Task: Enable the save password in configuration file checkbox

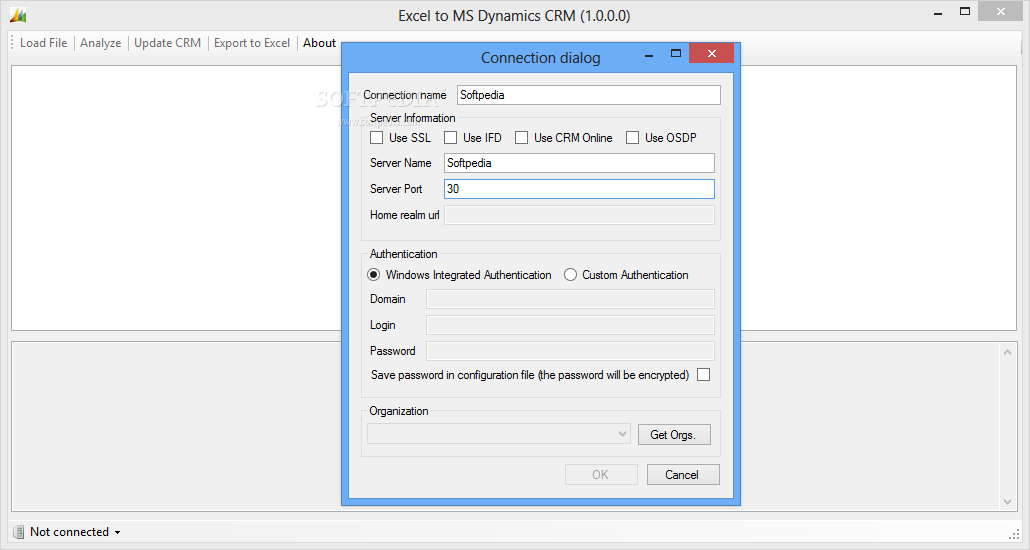Action: (x=704, y=375)
